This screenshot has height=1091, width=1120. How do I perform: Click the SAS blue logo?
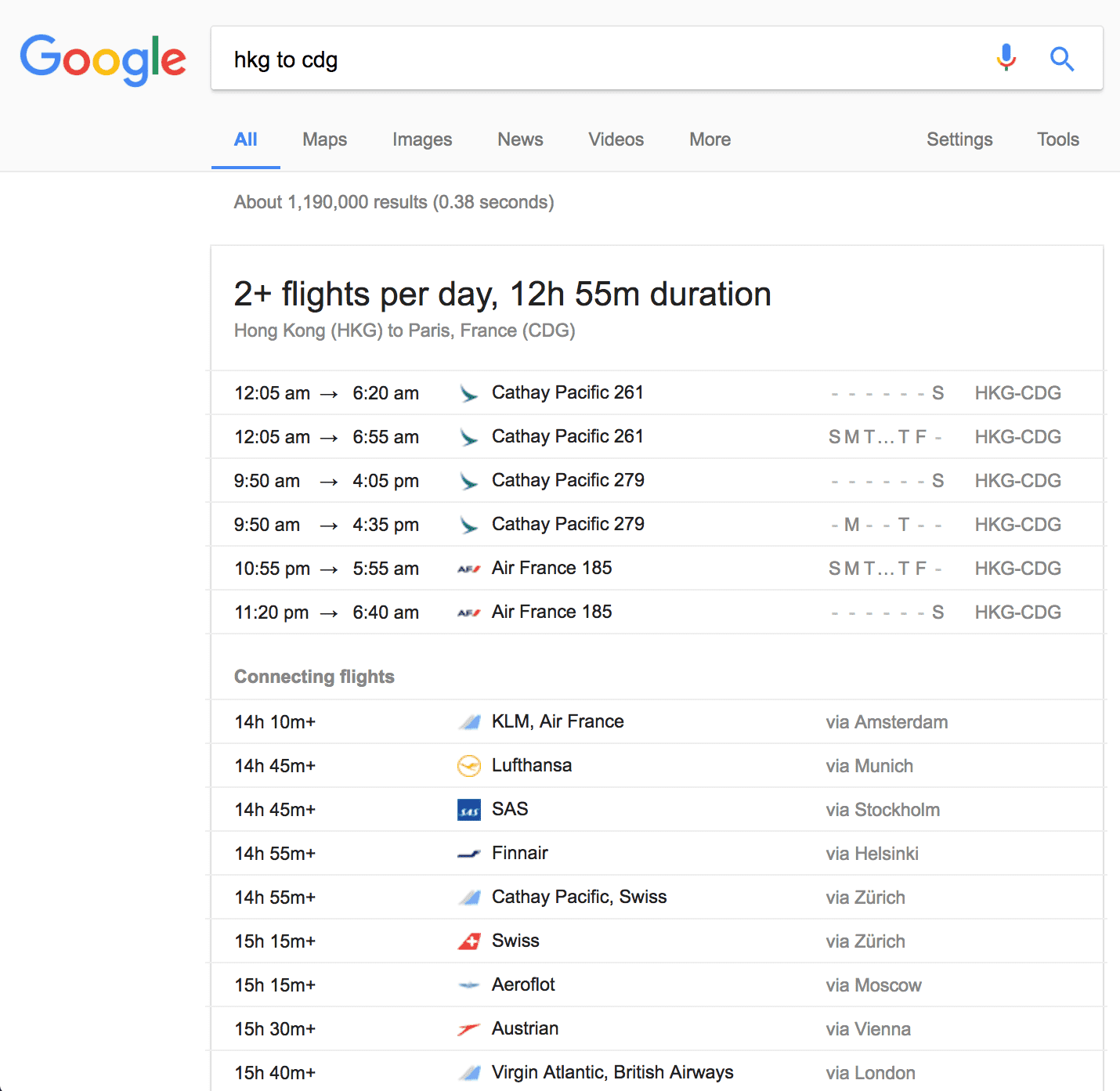pyautogui.click(x=468, y=810)
